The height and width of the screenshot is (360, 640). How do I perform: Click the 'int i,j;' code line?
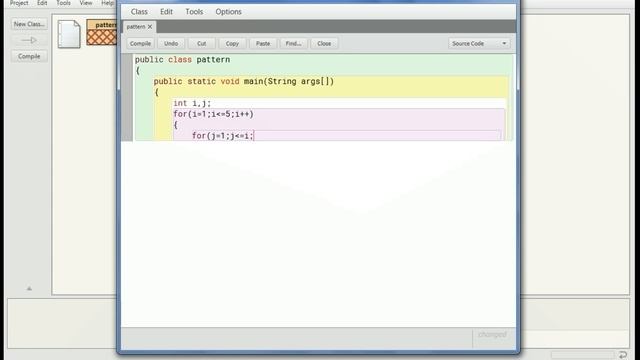[x=192, y=103]
